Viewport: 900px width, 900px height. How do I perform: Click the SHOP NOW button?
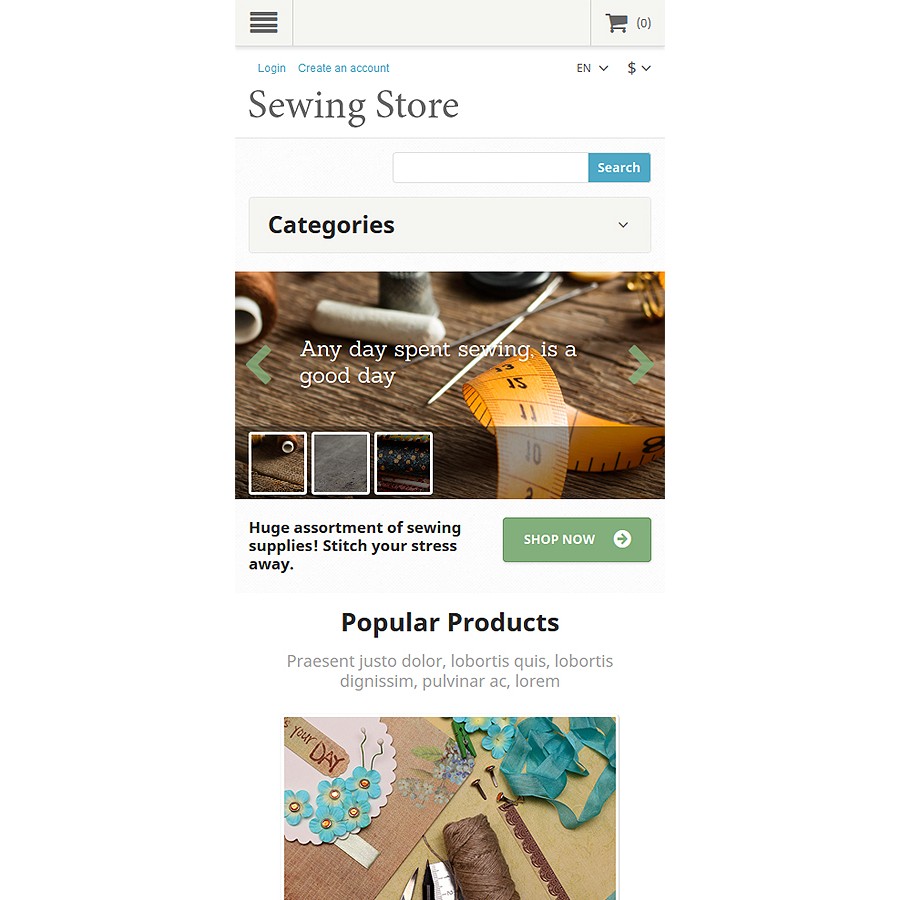tap(577, 540)
